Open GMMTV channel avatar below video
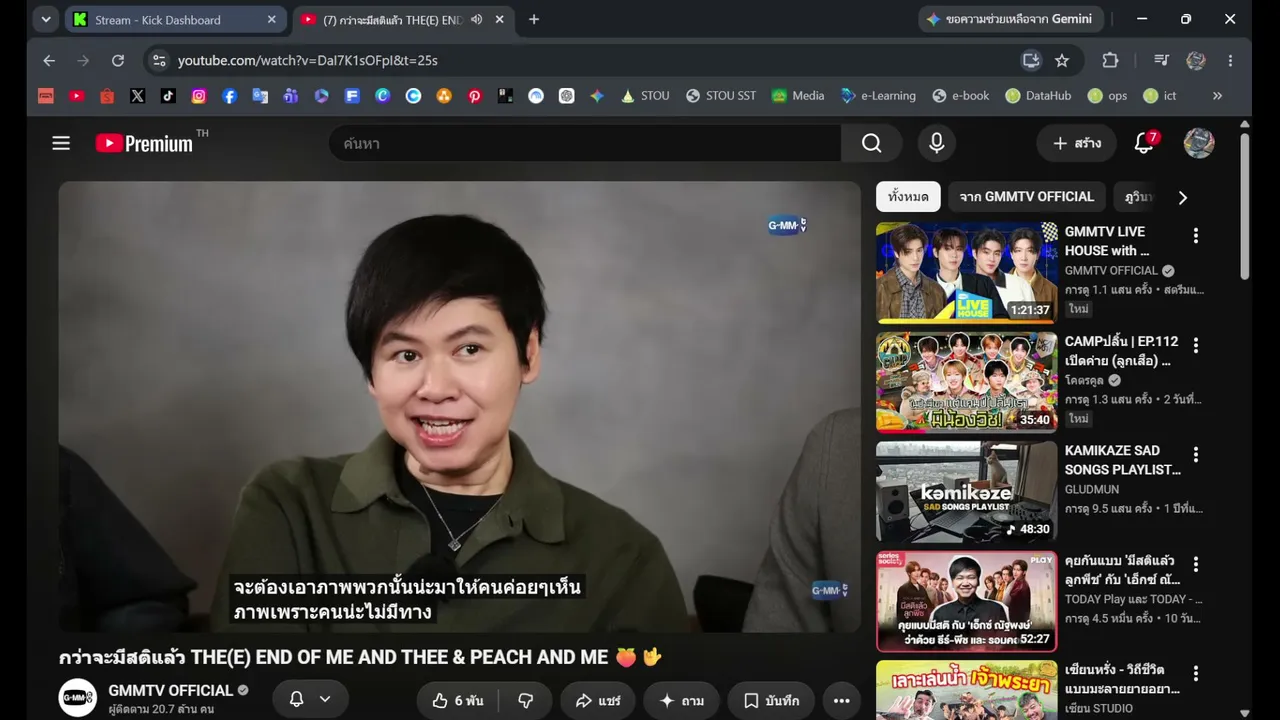The height and width of the screenshot is (720, 1280). 77,697
